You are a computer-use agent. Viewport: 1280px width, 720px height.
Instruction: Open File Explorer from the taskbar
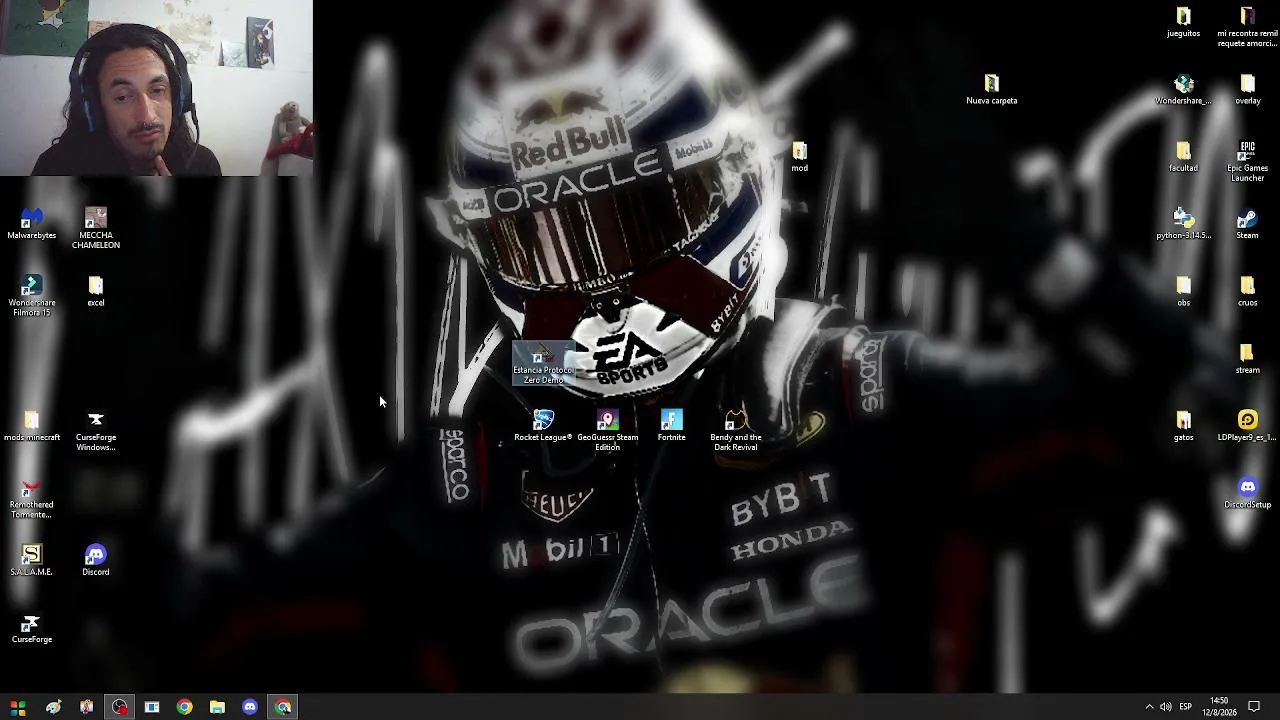[x=217, y=707]
